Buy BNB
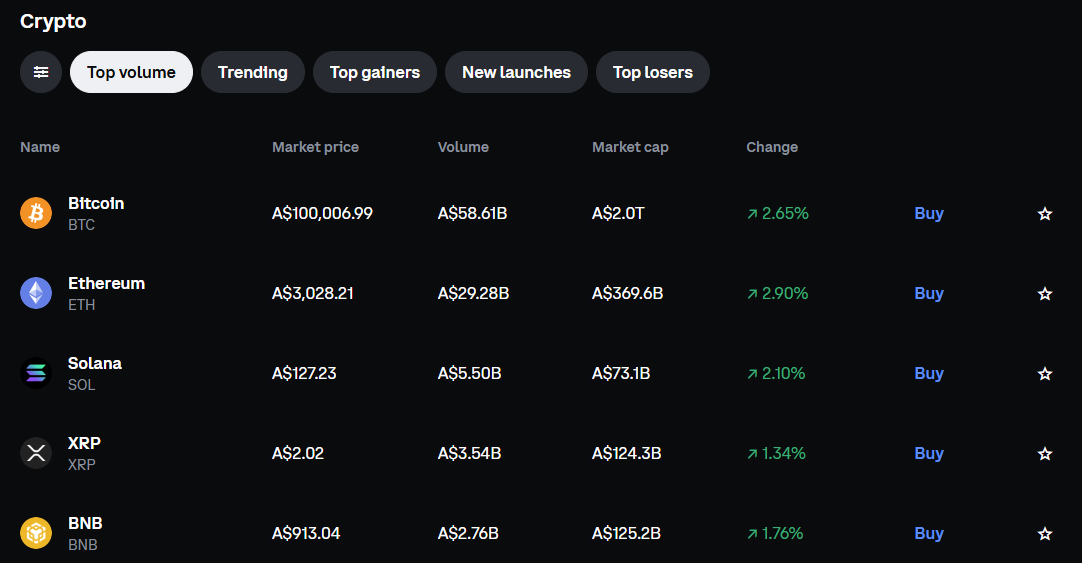Viewport: 1082px width, 563px height. 929,533
